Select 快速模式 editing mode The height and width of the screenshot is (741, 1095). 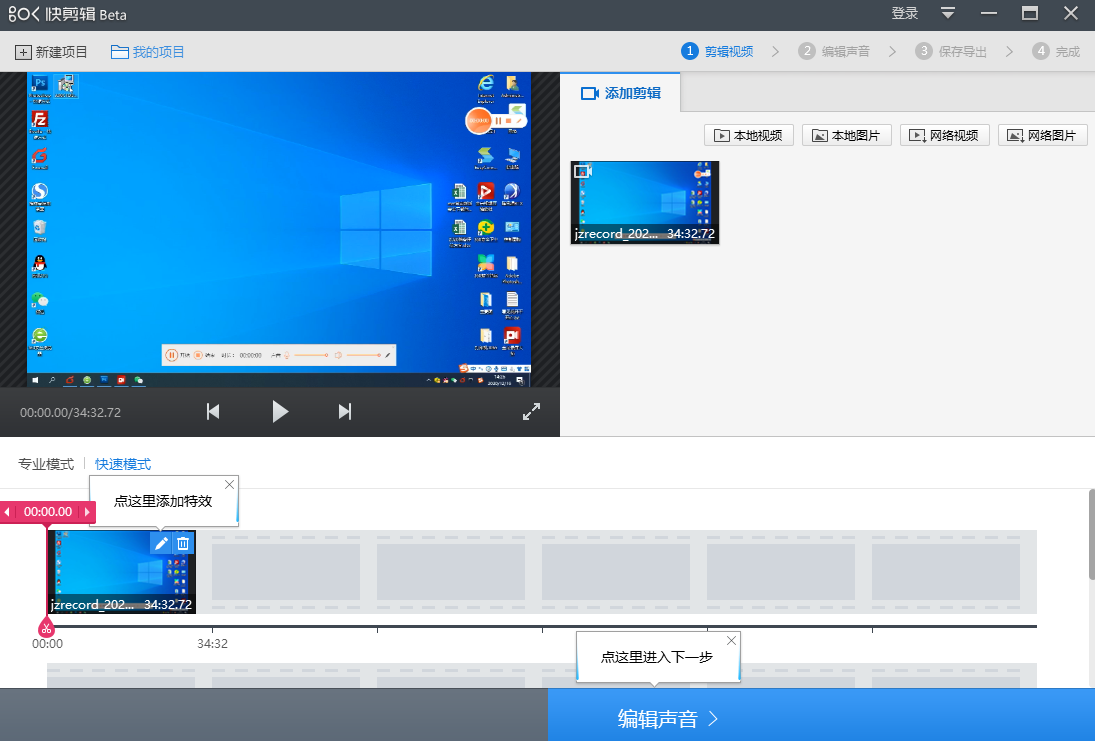[123, 464]
